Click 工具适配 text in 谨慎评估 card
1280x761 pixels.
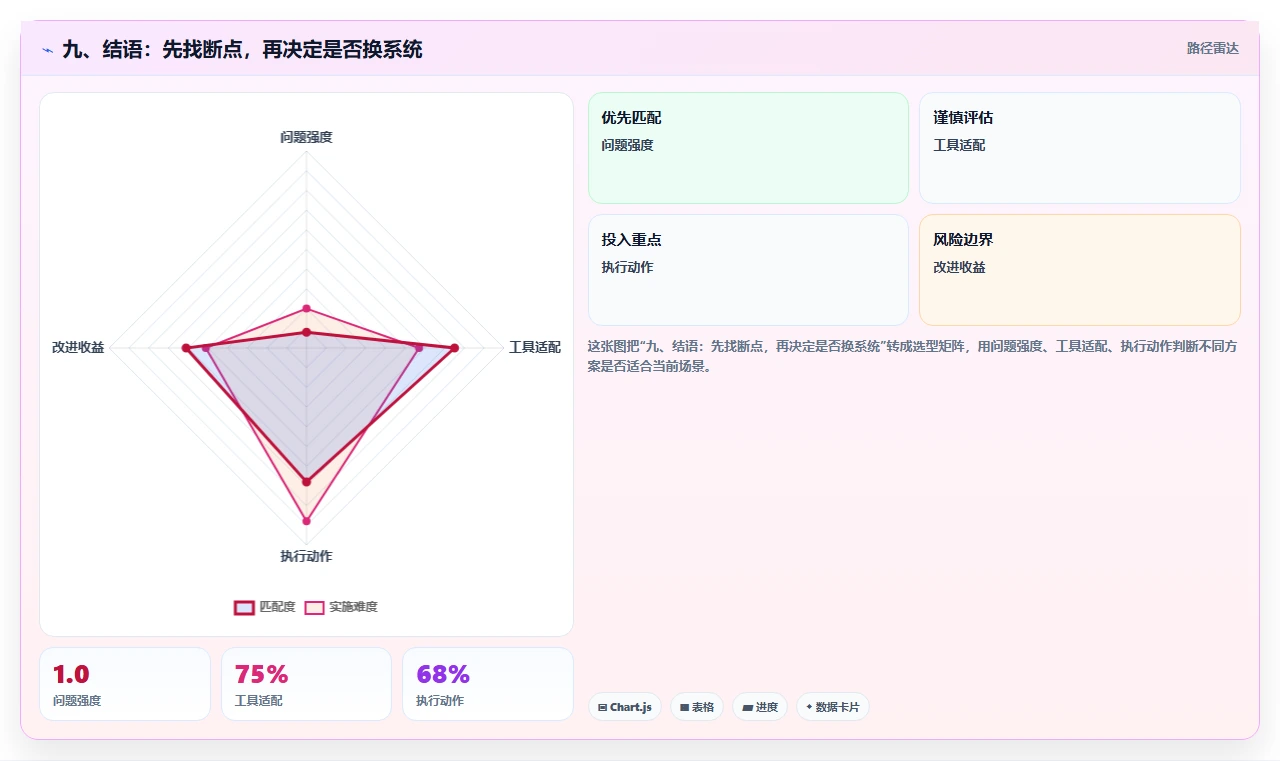click(959, 145)
